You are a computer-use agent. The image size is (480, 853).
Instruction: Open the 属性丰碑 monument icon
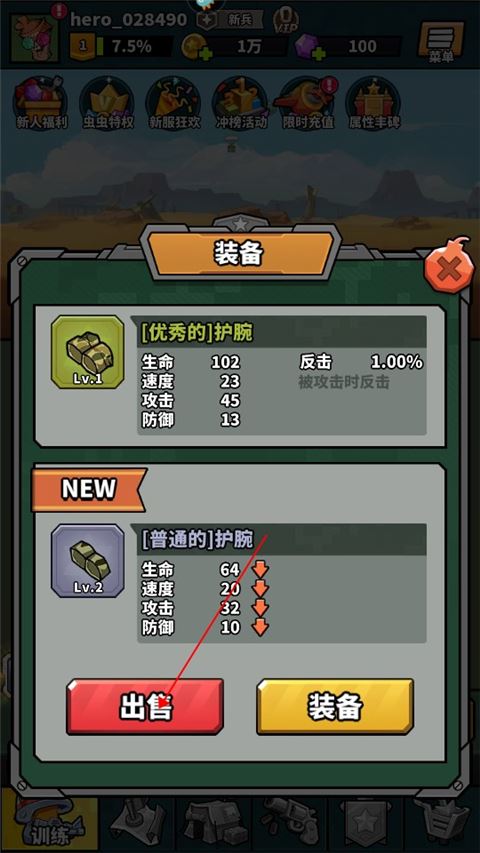click(373, 103)
